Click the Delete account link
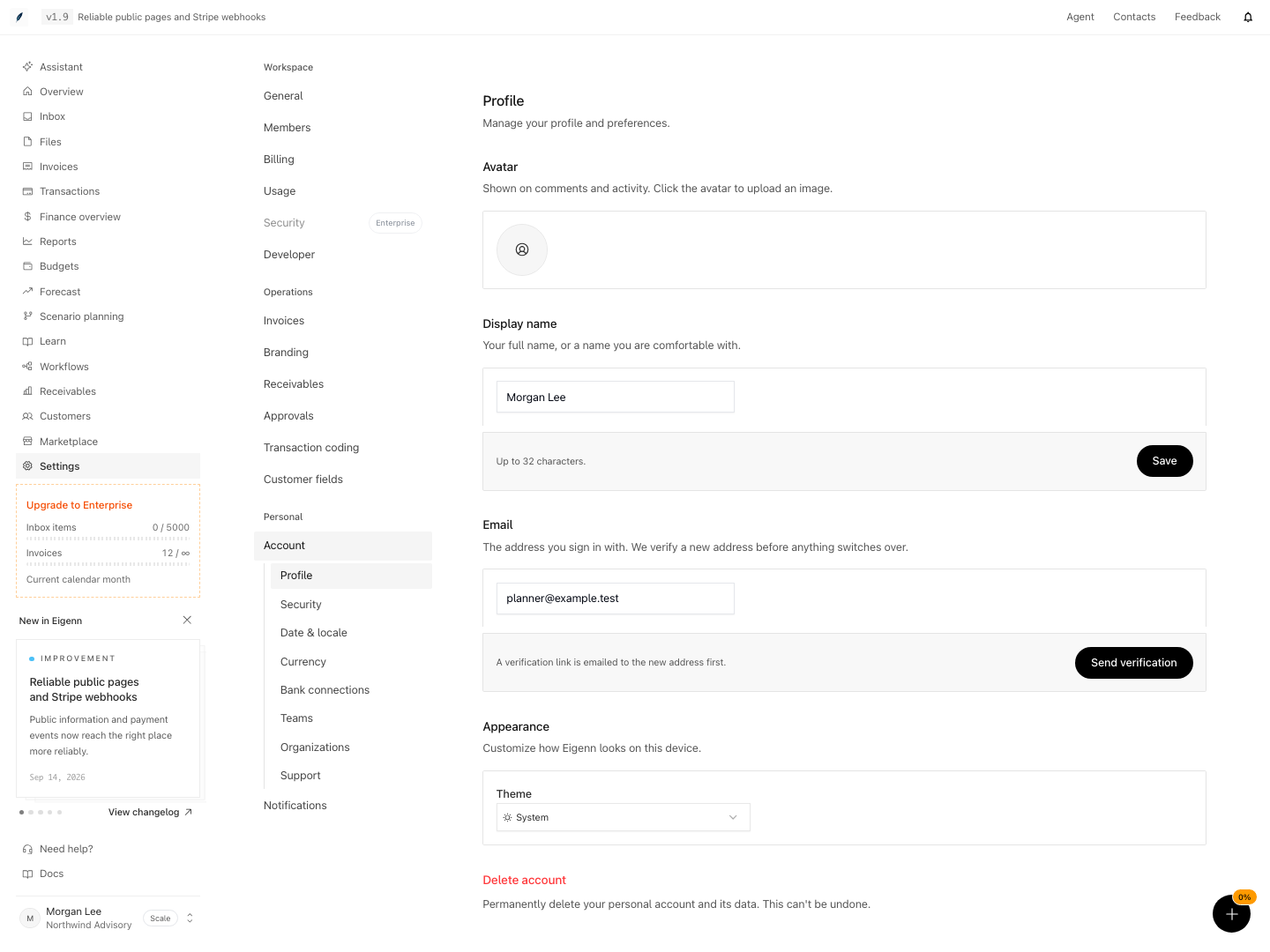Screen dimensions: 1270x952 point(524,881)
